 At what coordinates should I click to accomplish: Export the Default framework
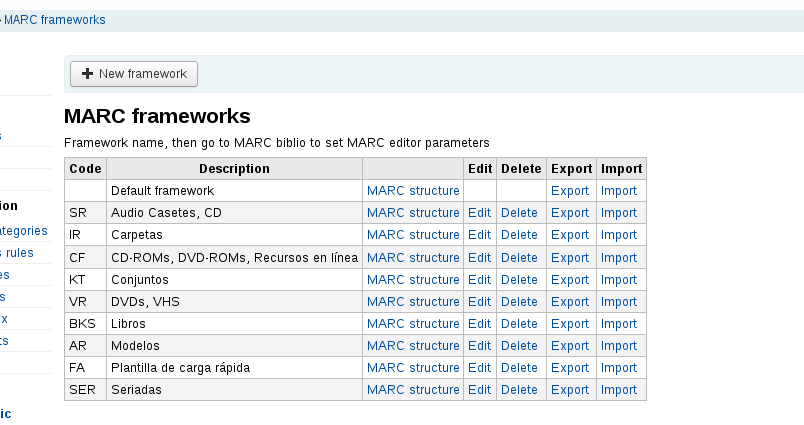(570, 190)
